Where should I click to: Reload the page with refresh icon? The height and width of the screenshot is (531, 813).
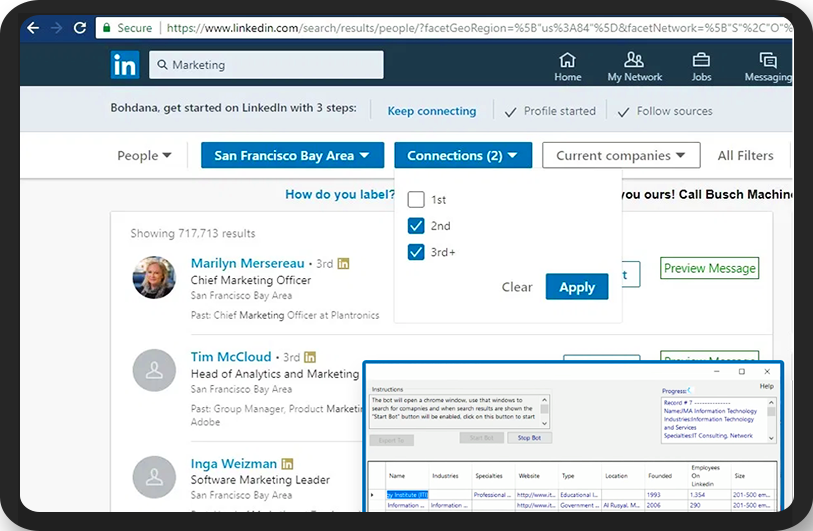tap(80, 27)
